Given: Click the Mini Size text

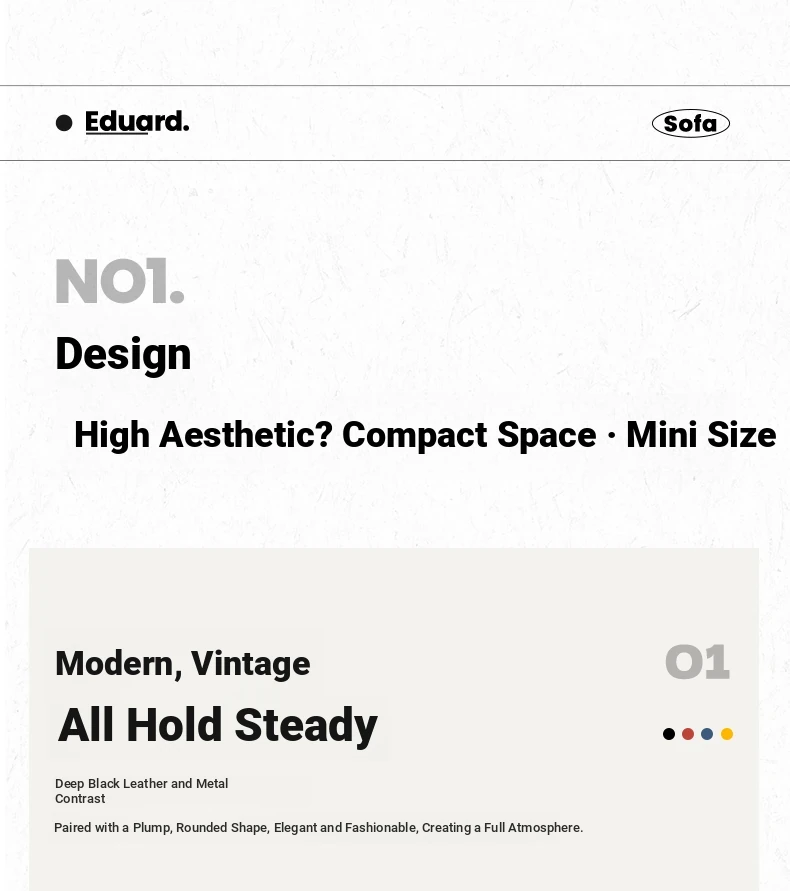Looking at the screenshot, I should pyautogui.click(x=701, y=435).
